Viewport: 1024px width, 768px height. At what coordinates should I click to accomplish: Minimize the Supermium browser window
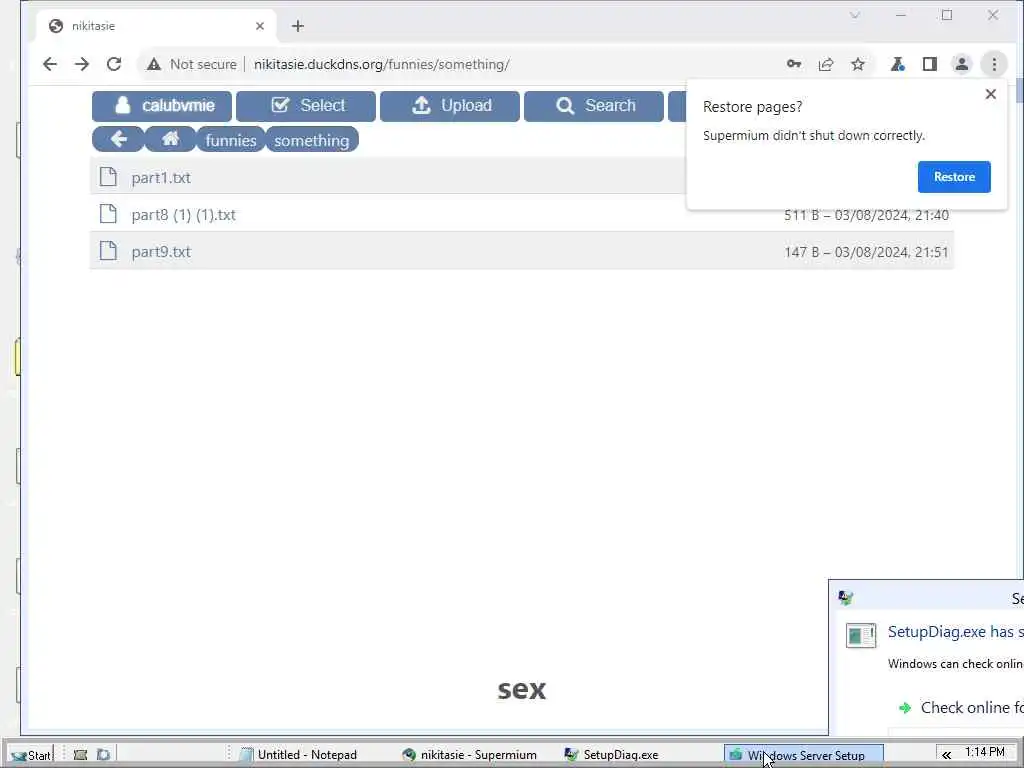(x=901, y=15)
